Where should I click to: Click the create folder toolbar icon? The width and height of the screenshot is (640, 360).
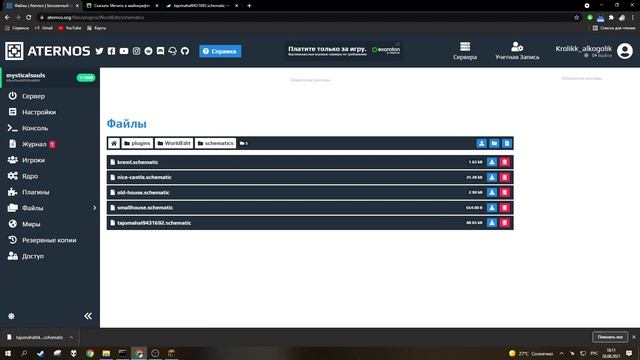coord(494,143)
